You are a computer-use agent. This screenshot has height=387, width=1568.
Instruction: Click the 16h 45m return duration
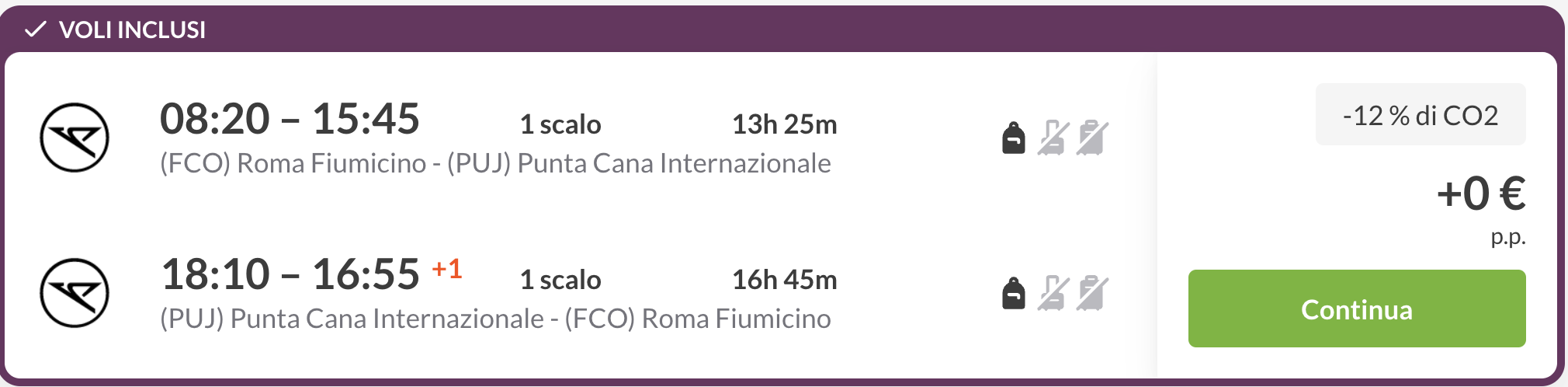[785, 280]
